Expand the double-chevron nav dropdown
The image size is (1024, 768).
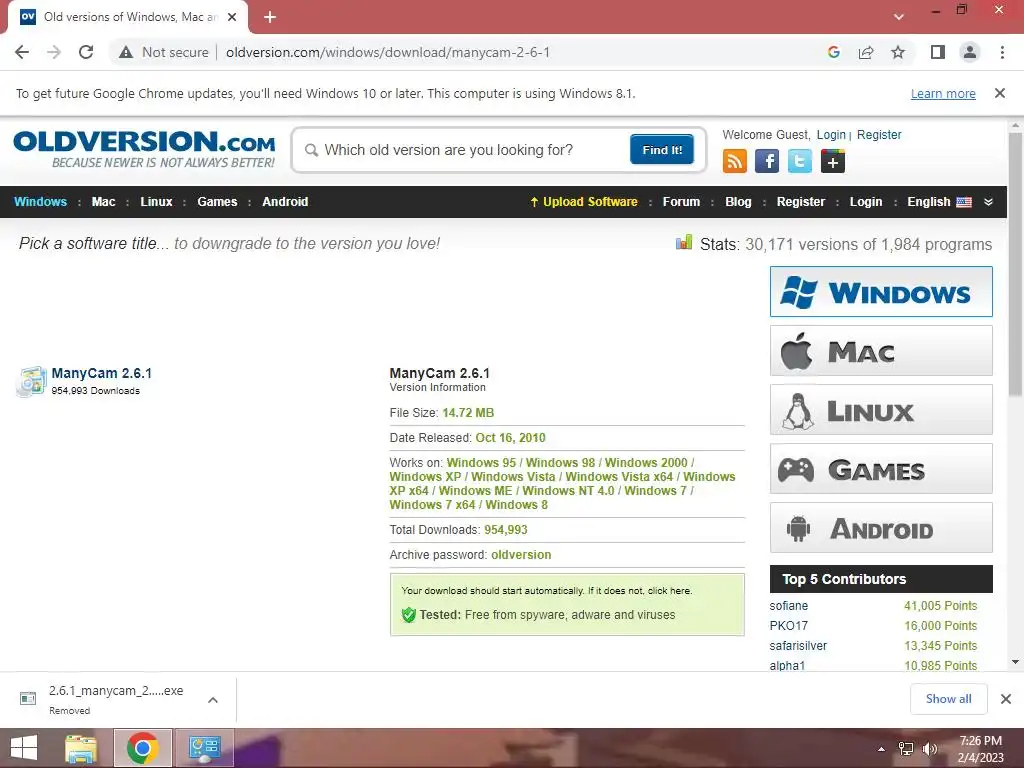tap(988, 202)
